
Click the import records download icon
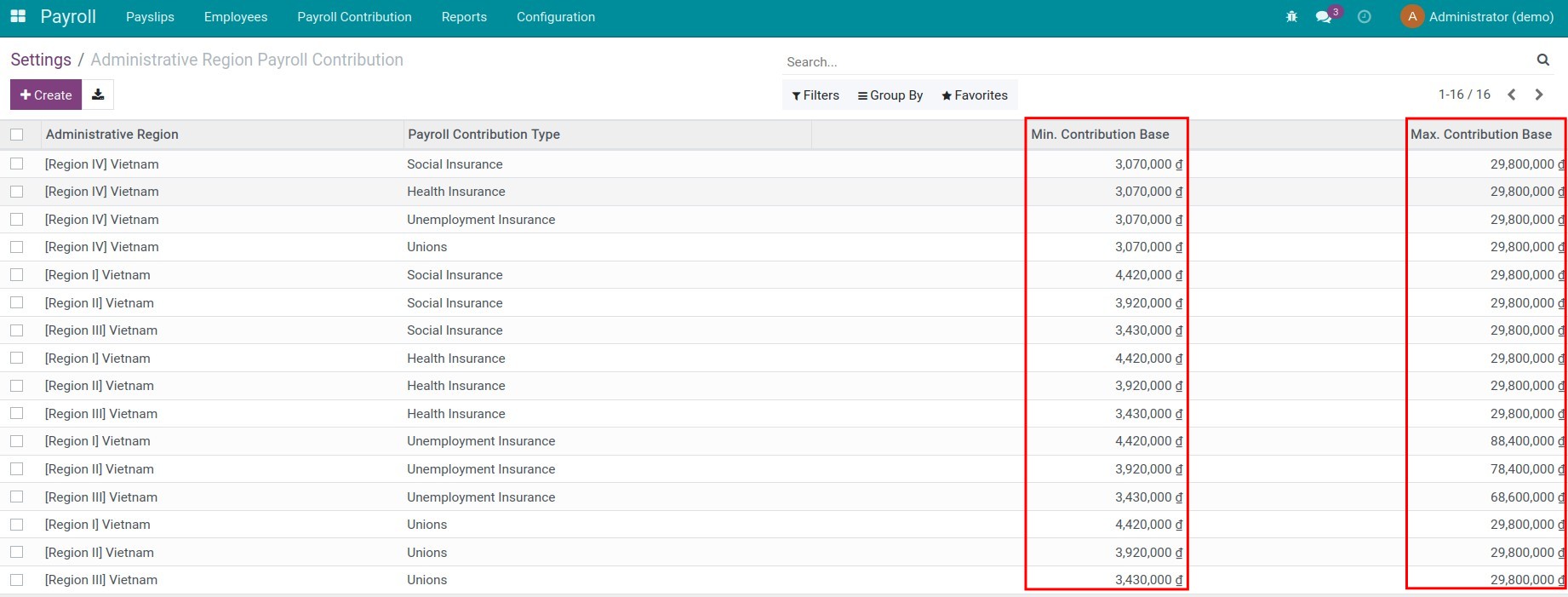click(x=98, y=95)
